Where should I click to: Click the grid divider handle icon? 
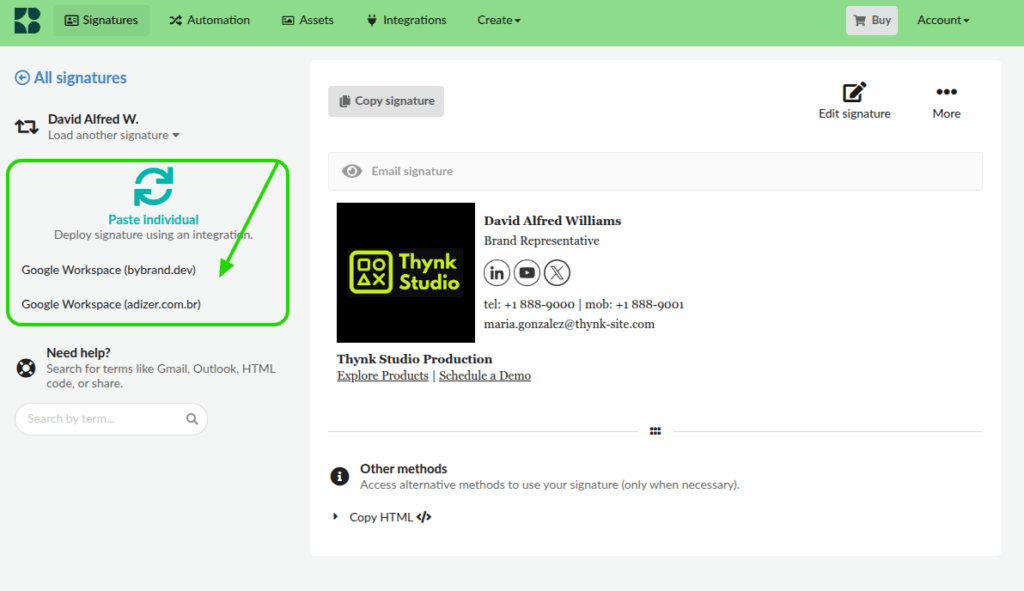[x=655, y=431]
